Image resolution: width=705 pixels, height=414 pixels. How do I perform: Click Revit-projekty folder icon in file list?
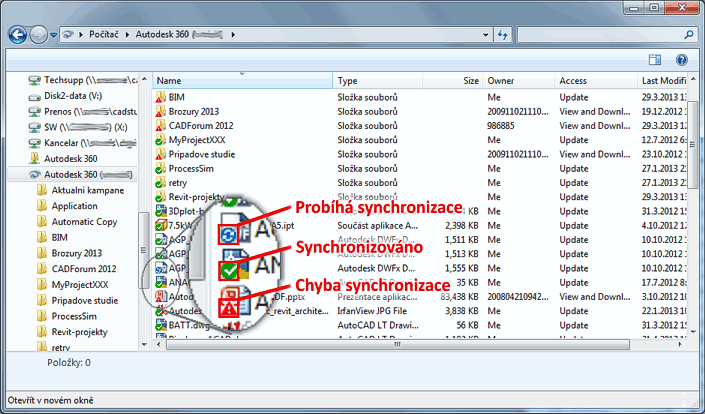pyautogui.click(x=160, y=197)
